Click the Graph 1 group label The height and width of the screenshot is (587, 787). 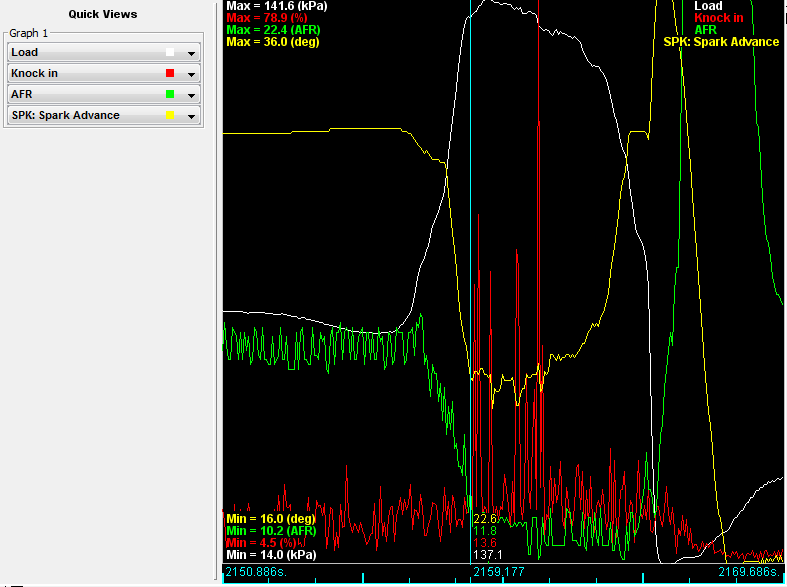(28, 33)
